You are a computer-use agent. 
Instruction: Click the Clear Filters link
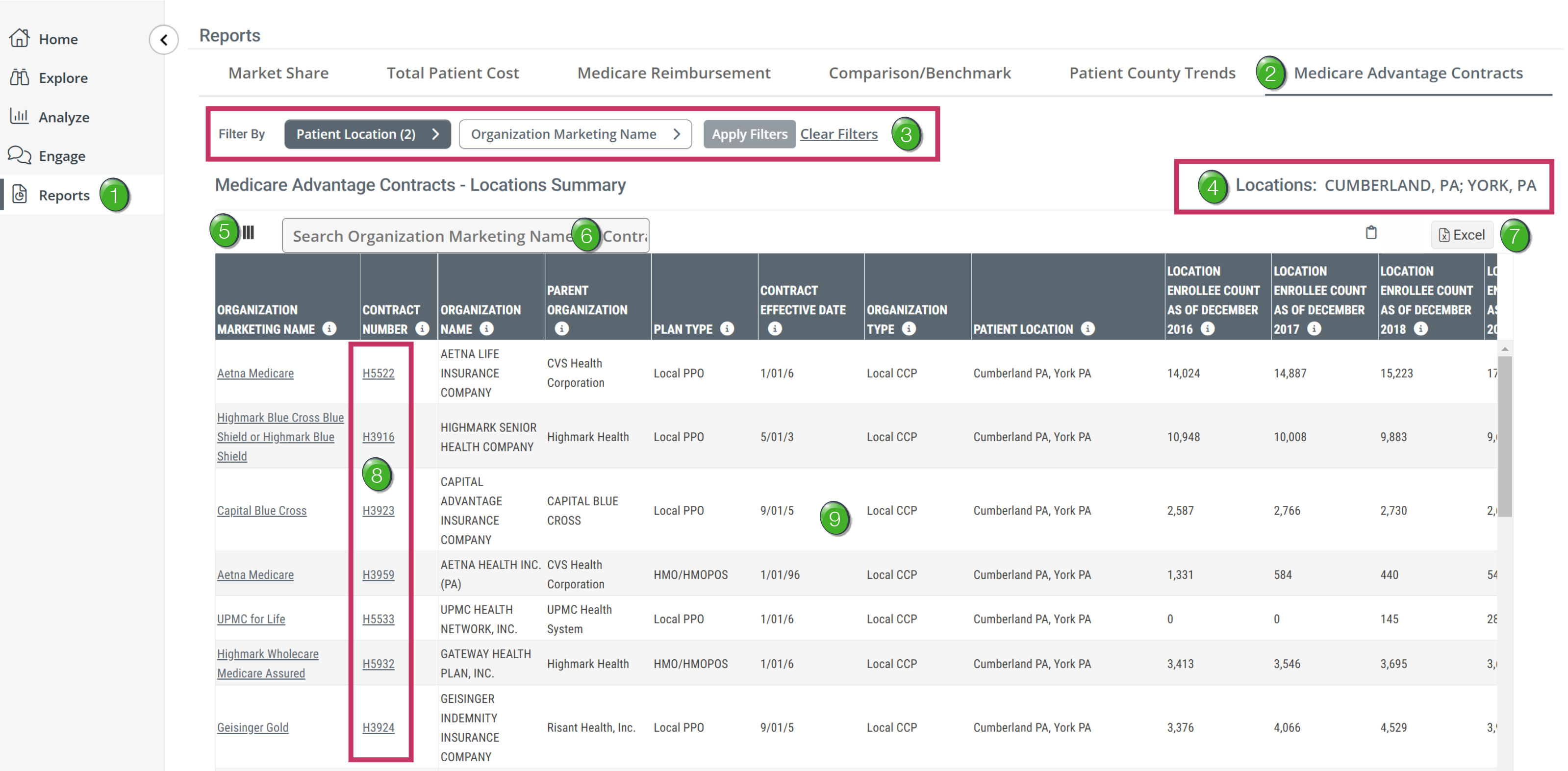coord(839,134)
